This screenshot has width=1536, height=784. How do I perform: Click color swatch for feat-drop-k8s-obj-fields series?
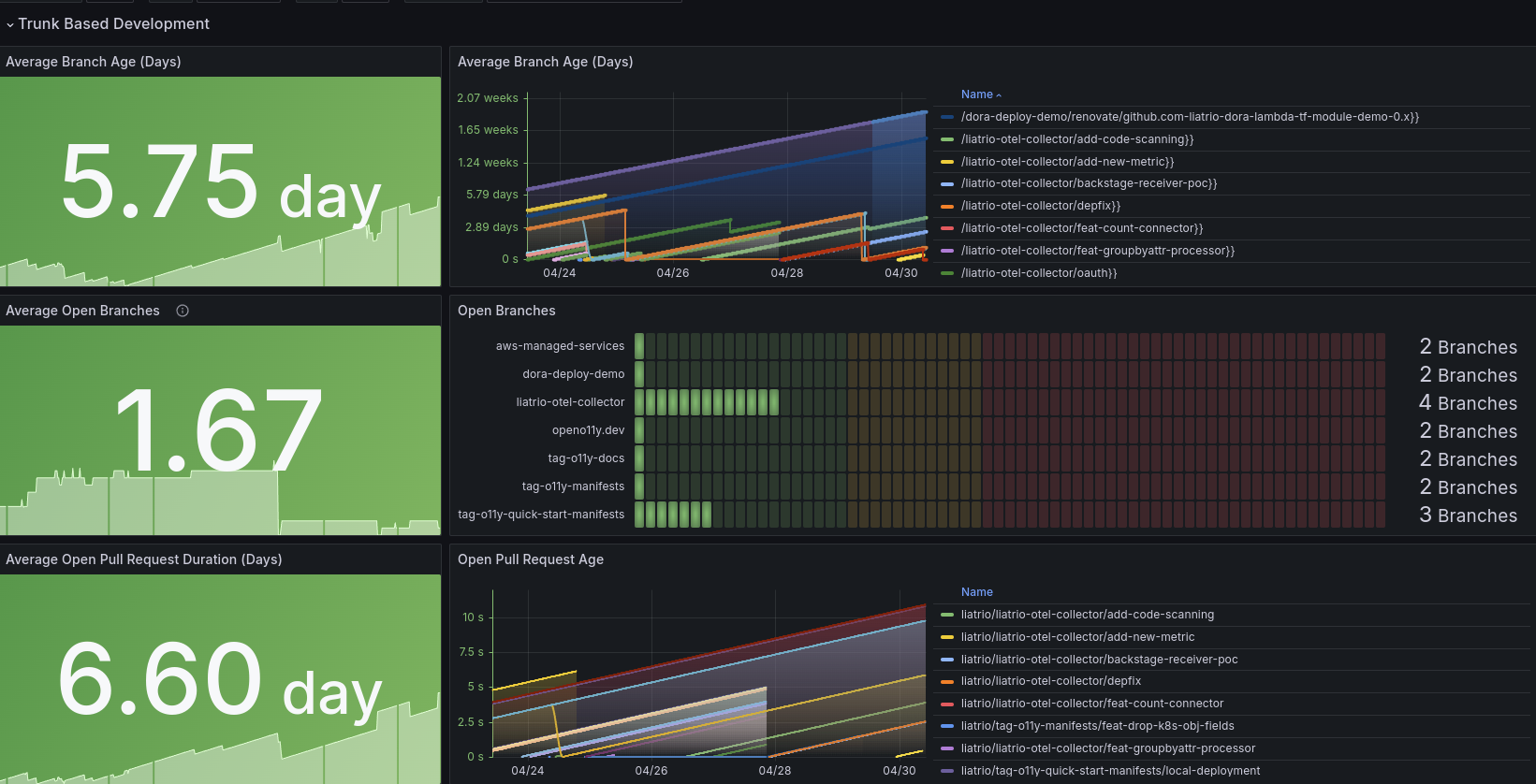point(947,726)
